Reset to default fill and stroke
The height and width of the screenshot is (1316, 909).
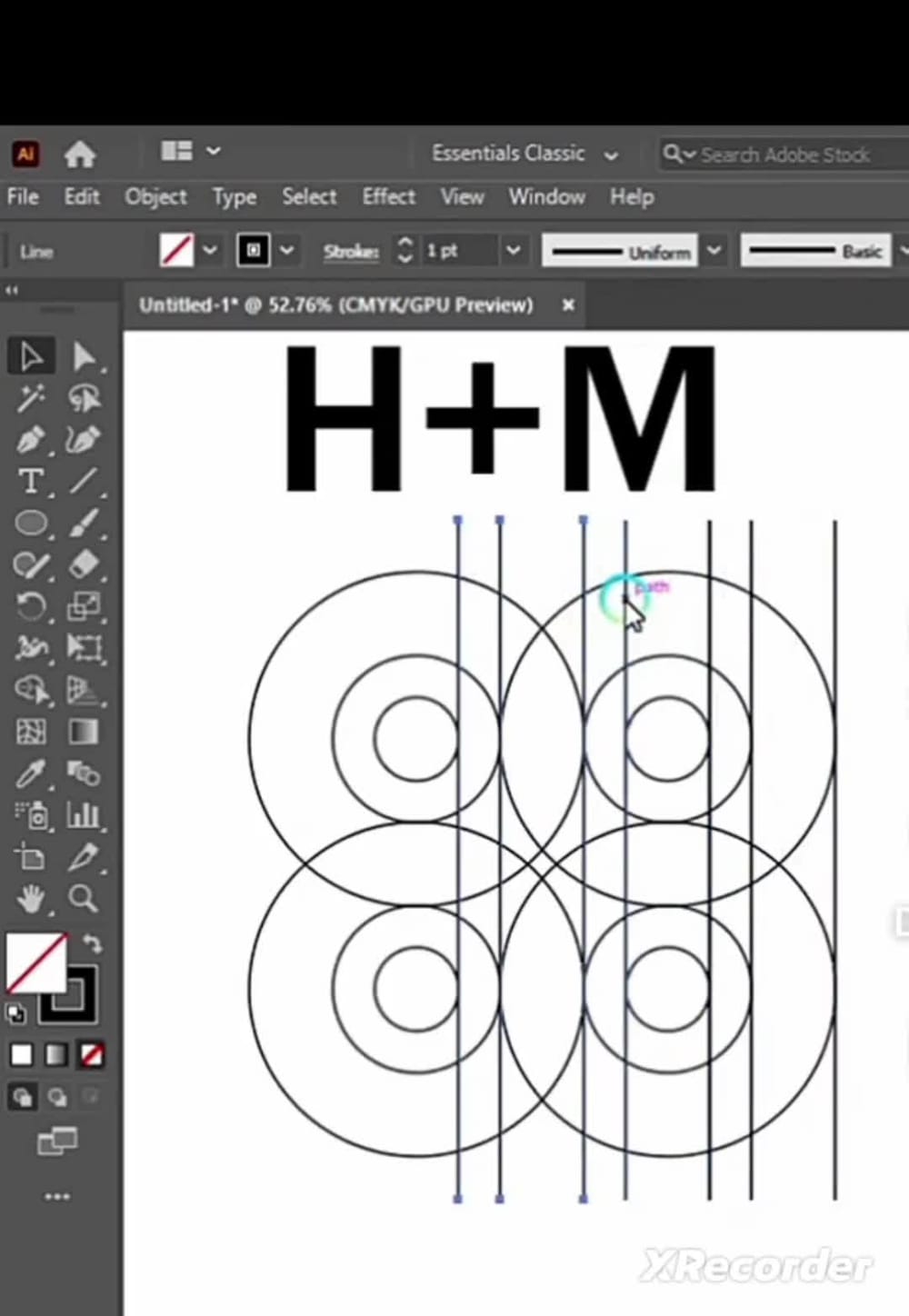(x=15, y=1012)
